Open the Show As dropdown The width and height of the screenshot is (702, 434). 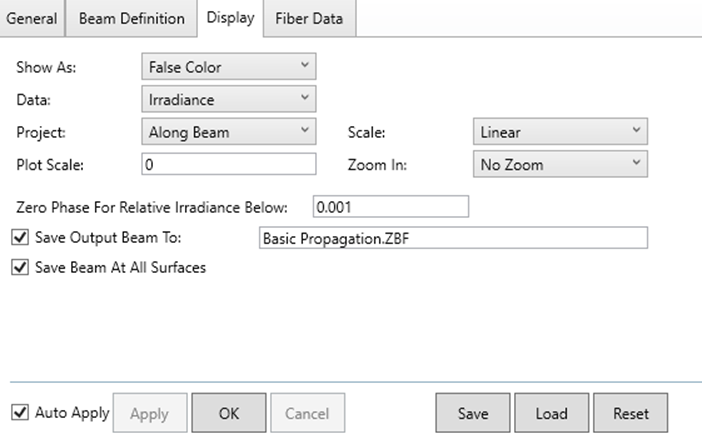pos(228,67)
